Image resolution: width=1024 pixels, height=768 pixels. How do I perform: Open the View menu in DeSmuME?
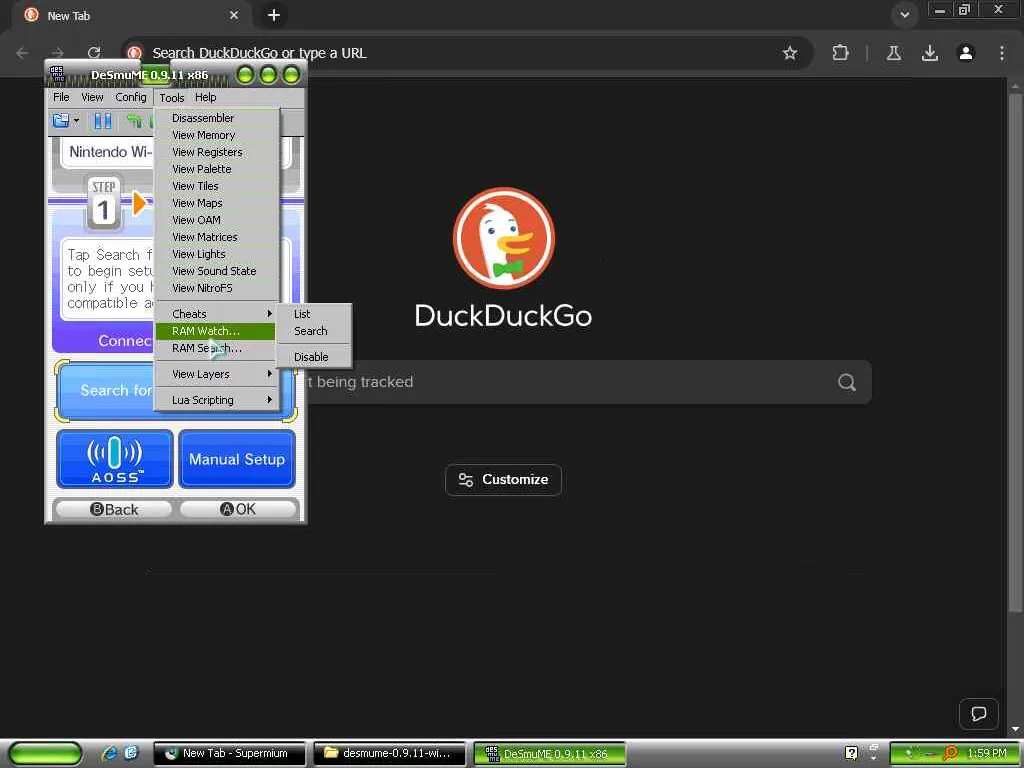coord(92,97)
